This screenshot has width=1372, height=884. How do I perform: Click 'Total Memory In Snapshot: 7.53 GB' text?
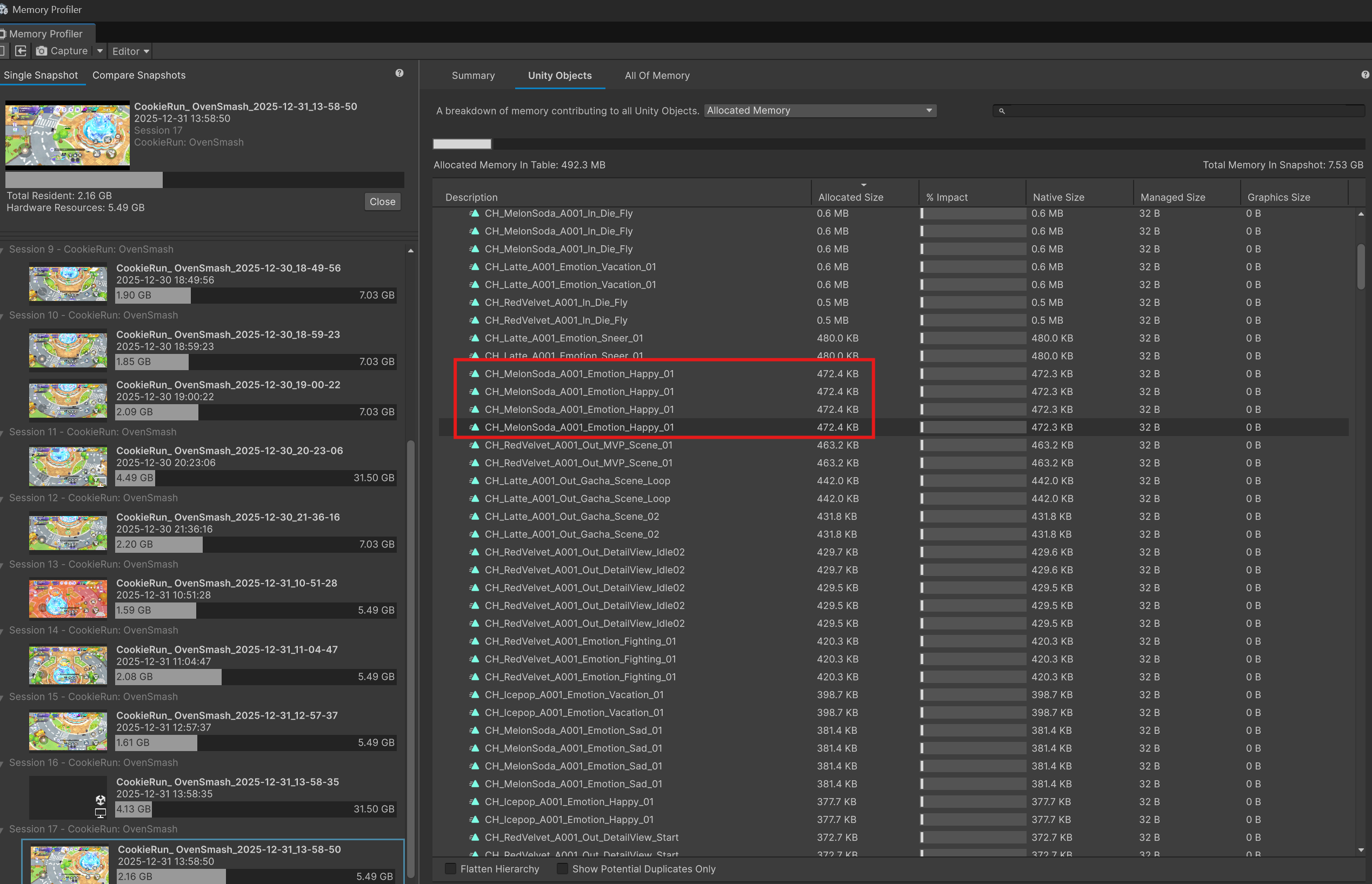click(1282, 165)
